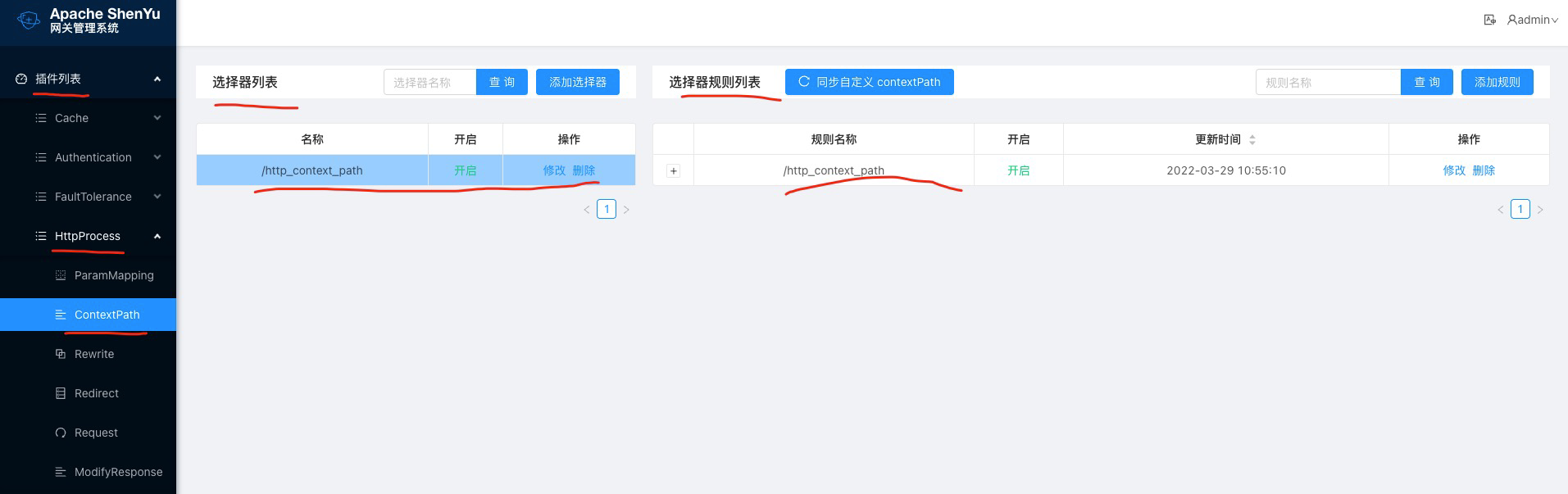Click 删除 link in selector row

pos(584,170)
